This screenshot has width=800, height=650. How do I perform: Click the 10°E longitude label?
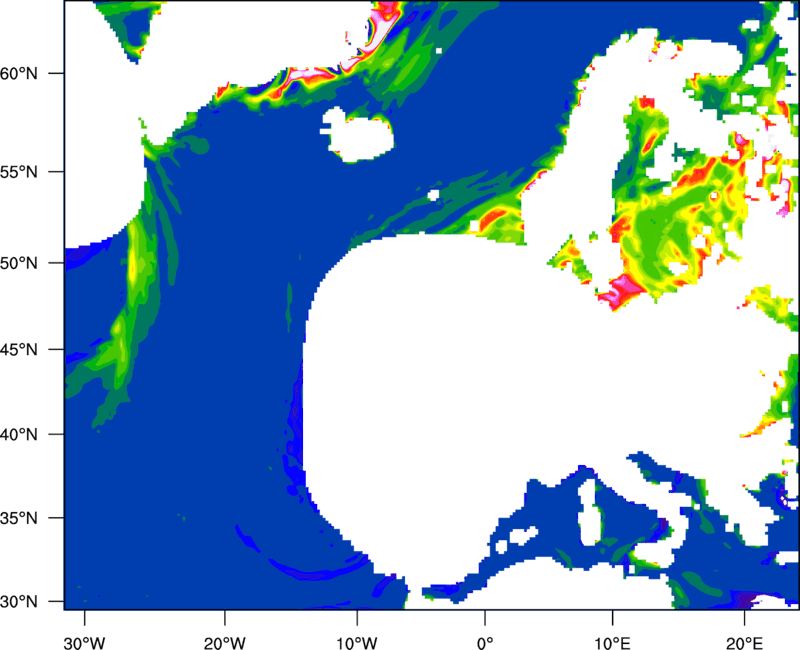tap(612, 643)
